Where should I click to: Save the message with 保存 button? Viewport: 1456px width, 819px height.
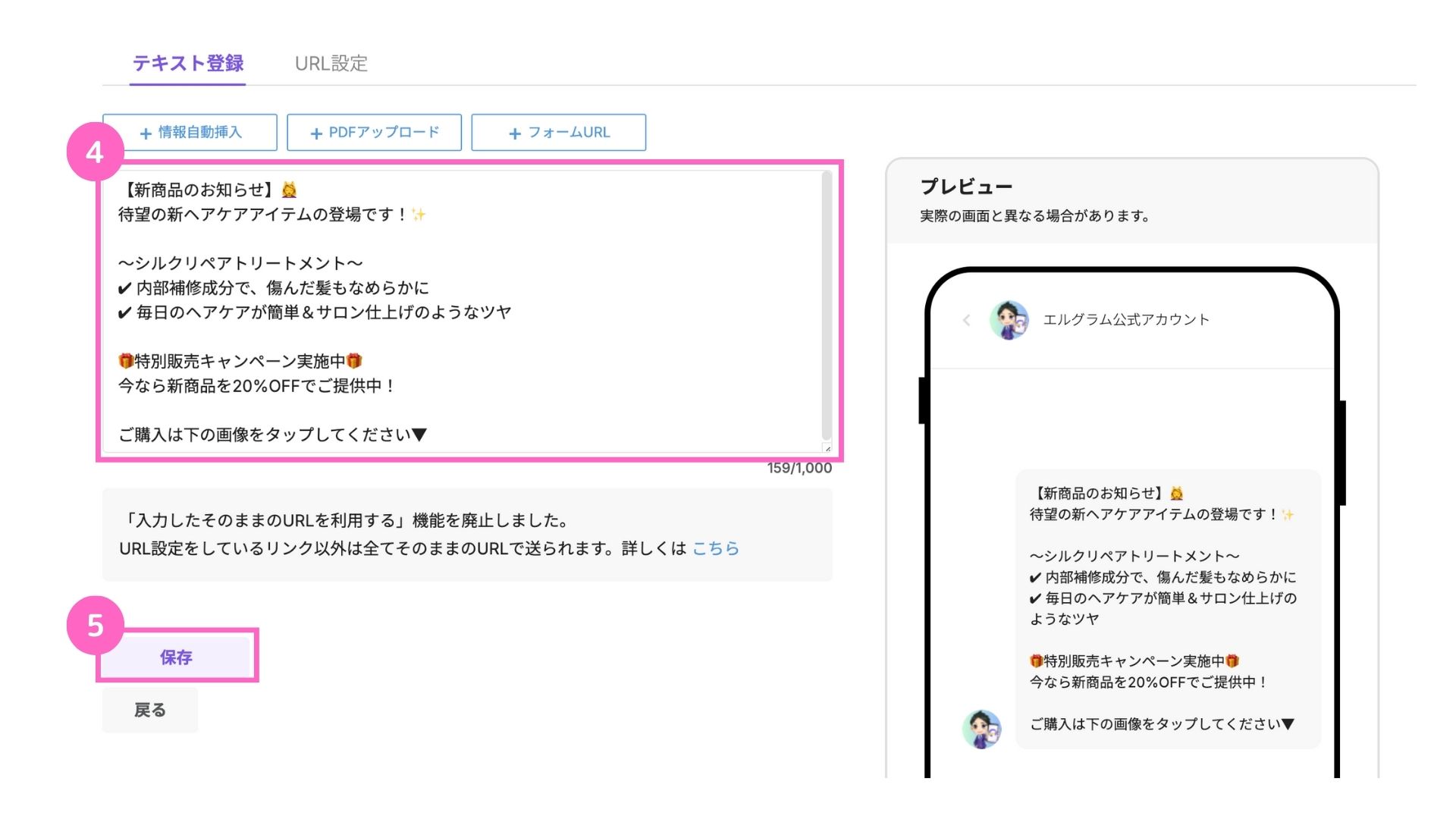[x=176, y=657]
